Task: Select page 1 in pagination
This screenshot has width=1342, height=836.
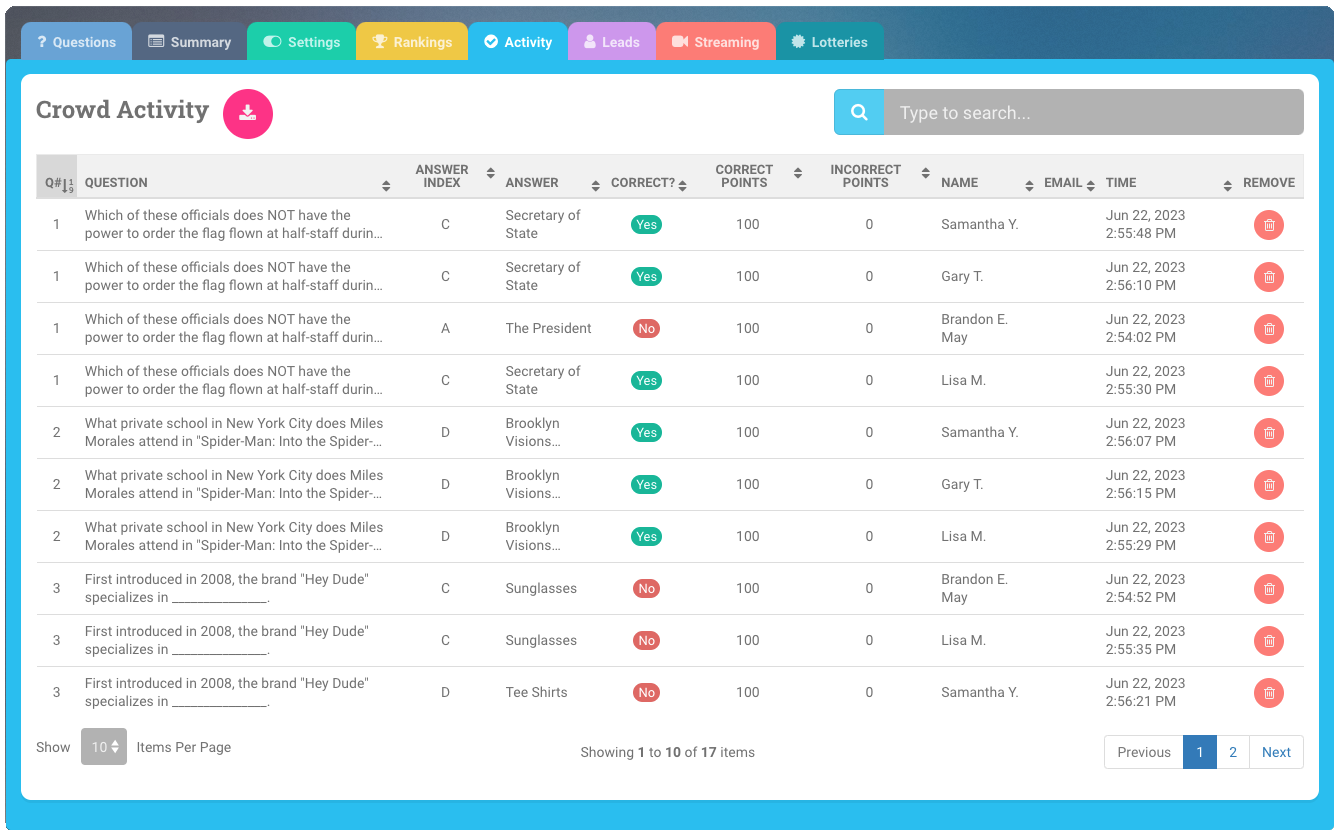Action: 1200,752
